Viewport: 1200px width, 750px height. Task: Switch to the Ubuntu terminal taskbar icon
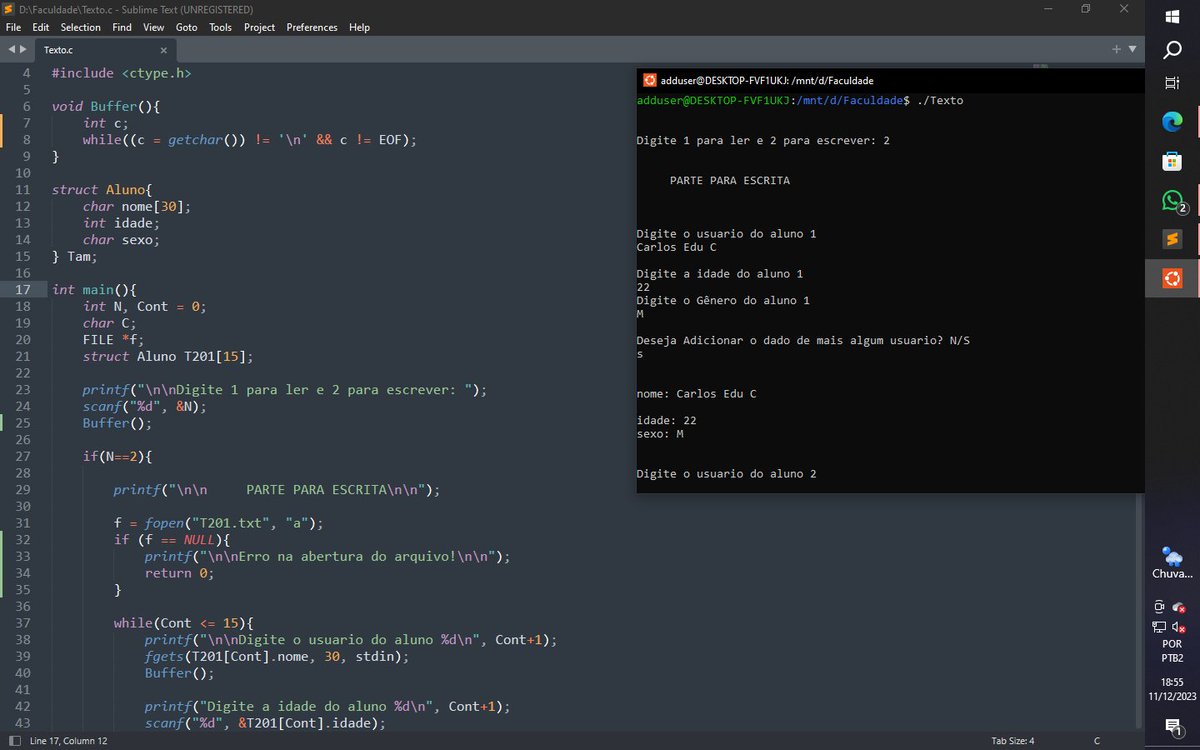1172,278
